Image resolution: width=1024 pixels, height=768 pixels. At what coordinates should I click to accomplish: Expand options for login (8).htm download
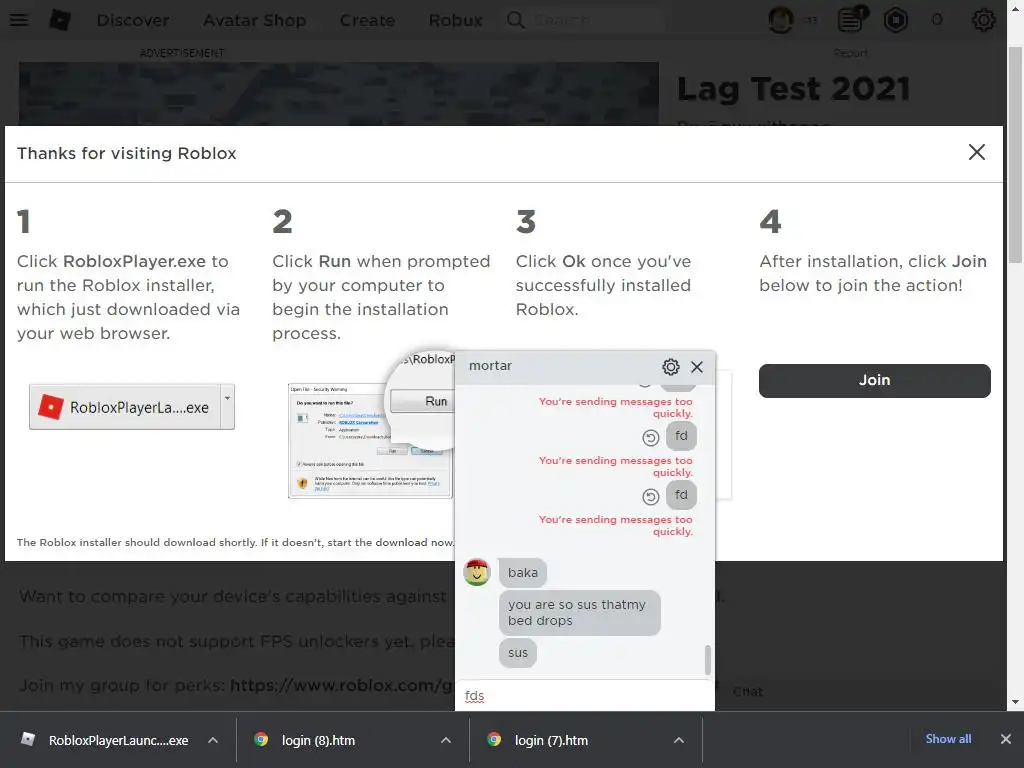445,740
